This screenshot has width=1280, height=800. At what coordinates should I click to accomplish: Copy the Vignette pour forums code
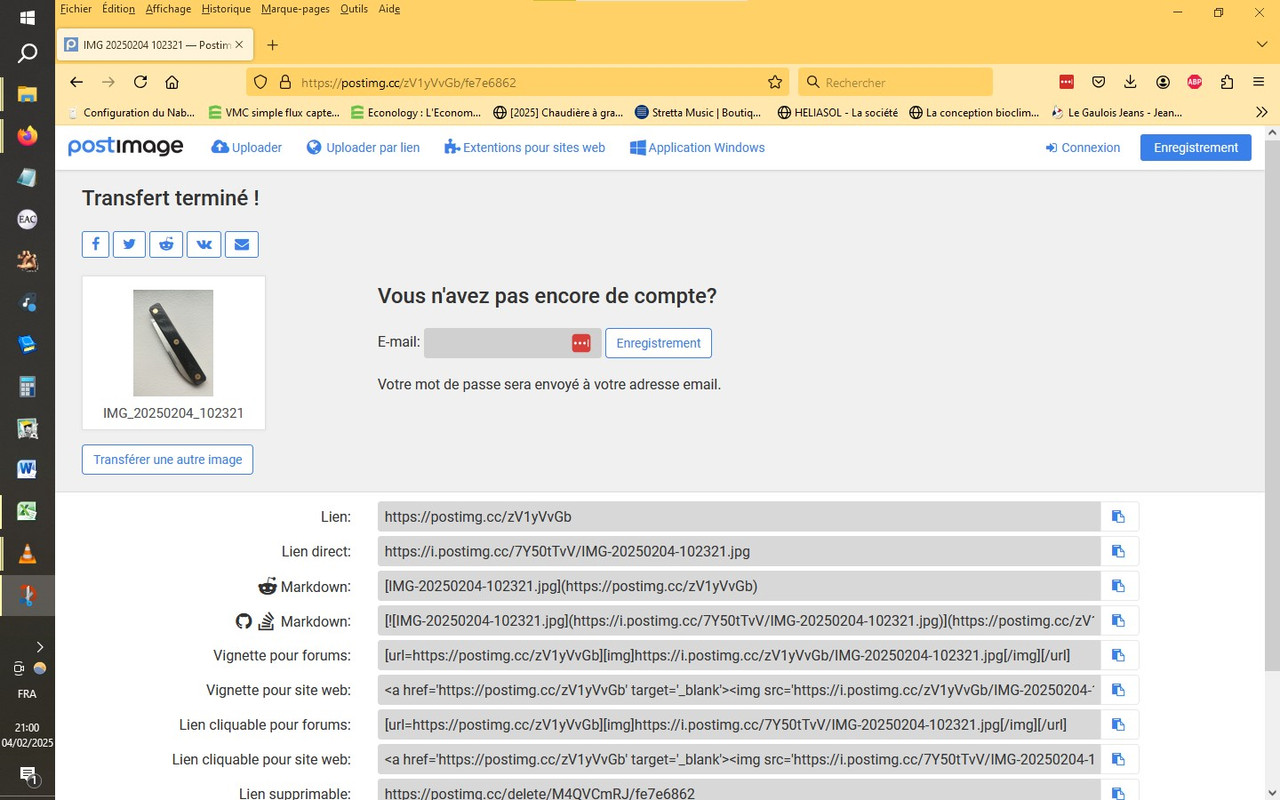(1119, 656)
